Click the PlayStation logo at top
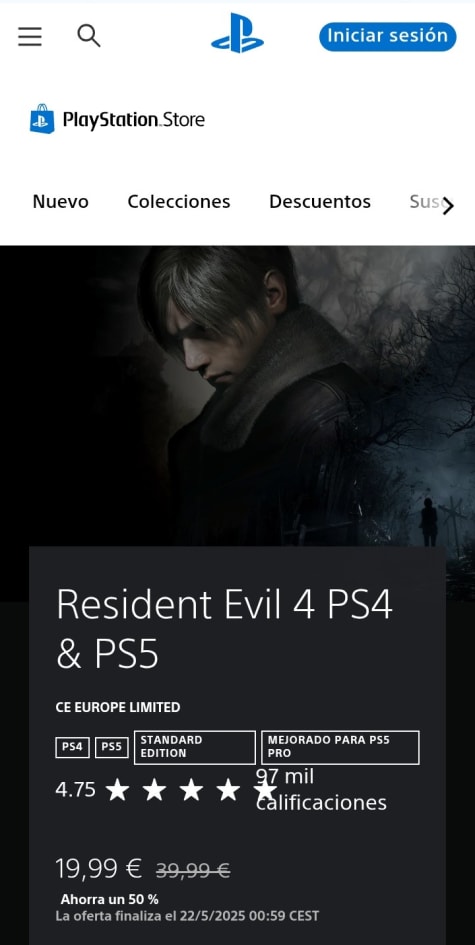 (x=238, y=34)
